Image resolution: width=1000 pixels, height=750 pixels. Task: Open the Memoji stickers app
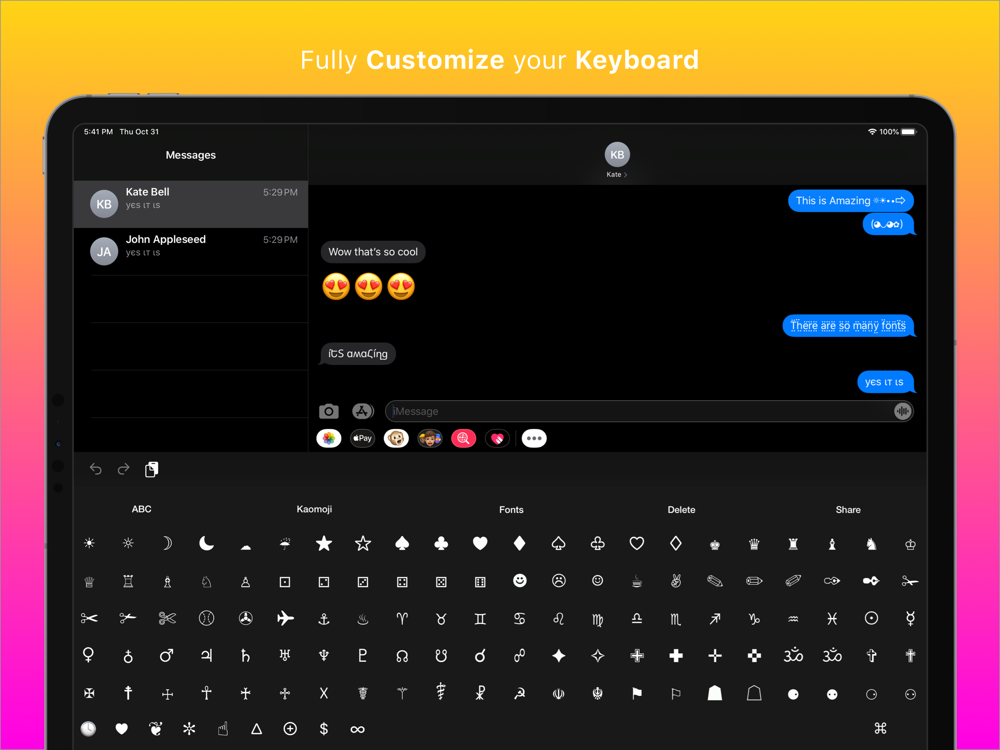[430, 438]
